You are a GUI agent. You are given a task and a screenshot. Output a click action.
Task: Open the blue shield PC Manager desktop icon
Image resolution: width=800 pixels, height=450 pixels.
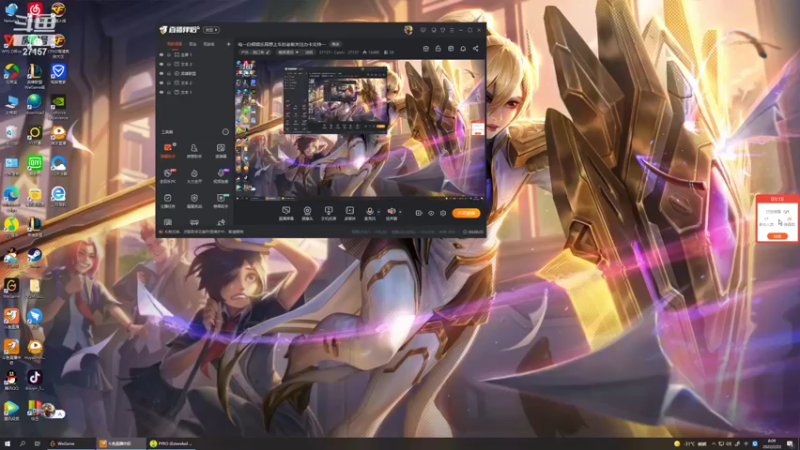[x=58, y=74]
